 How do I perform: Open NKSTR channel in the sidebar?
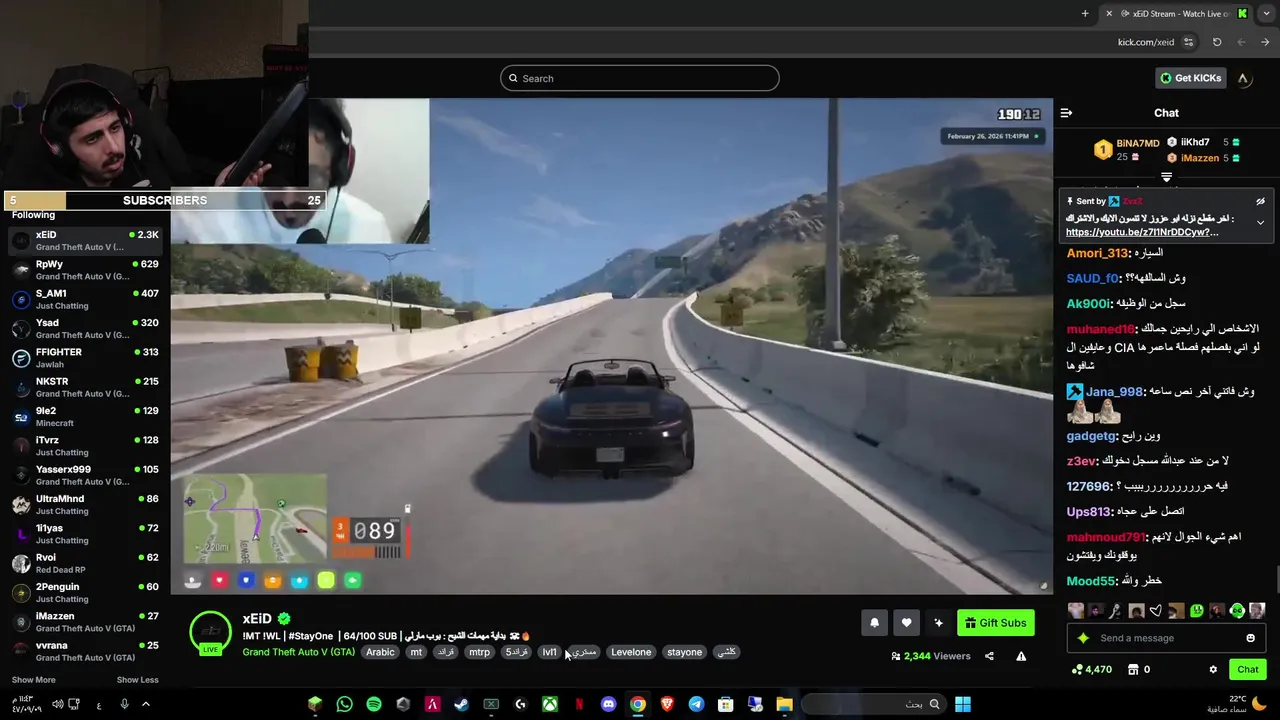tap(85, 387)
